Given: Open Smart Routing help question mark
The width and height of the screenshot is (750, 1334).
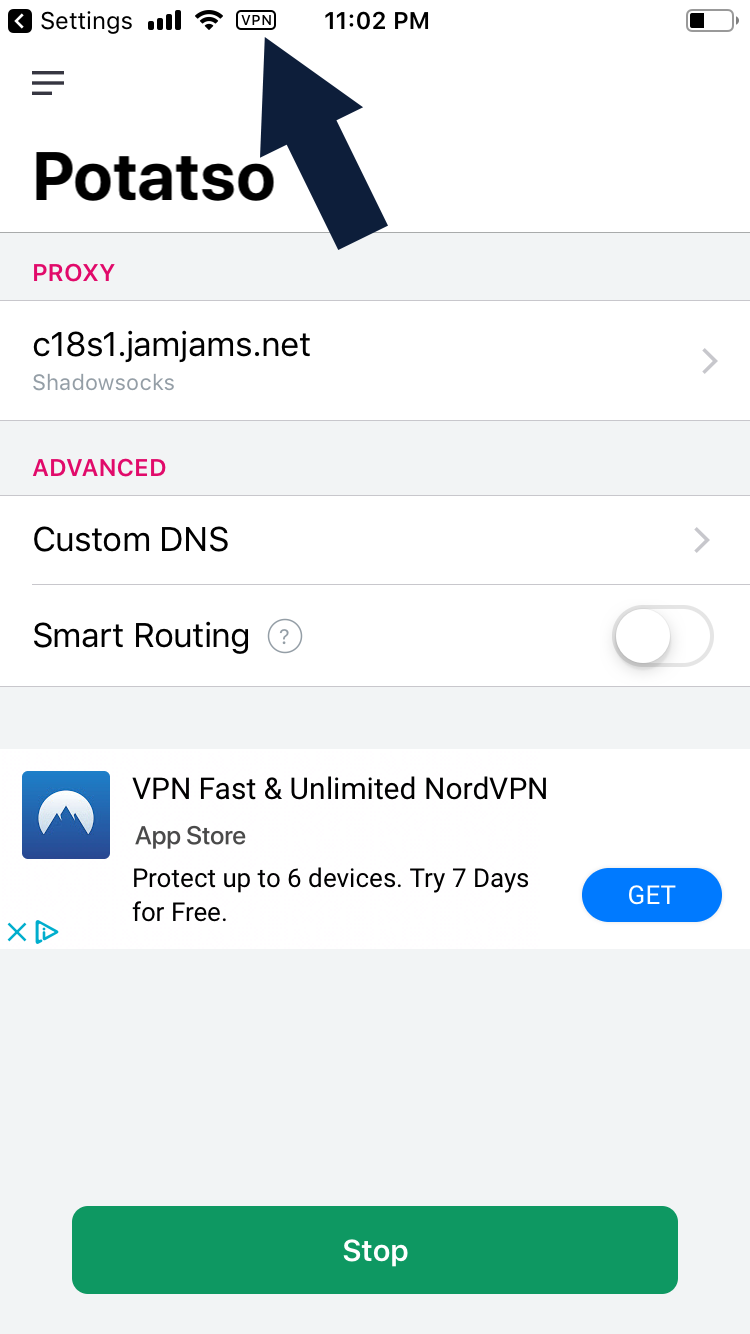Looking at the screenshot, I should 285,636.
